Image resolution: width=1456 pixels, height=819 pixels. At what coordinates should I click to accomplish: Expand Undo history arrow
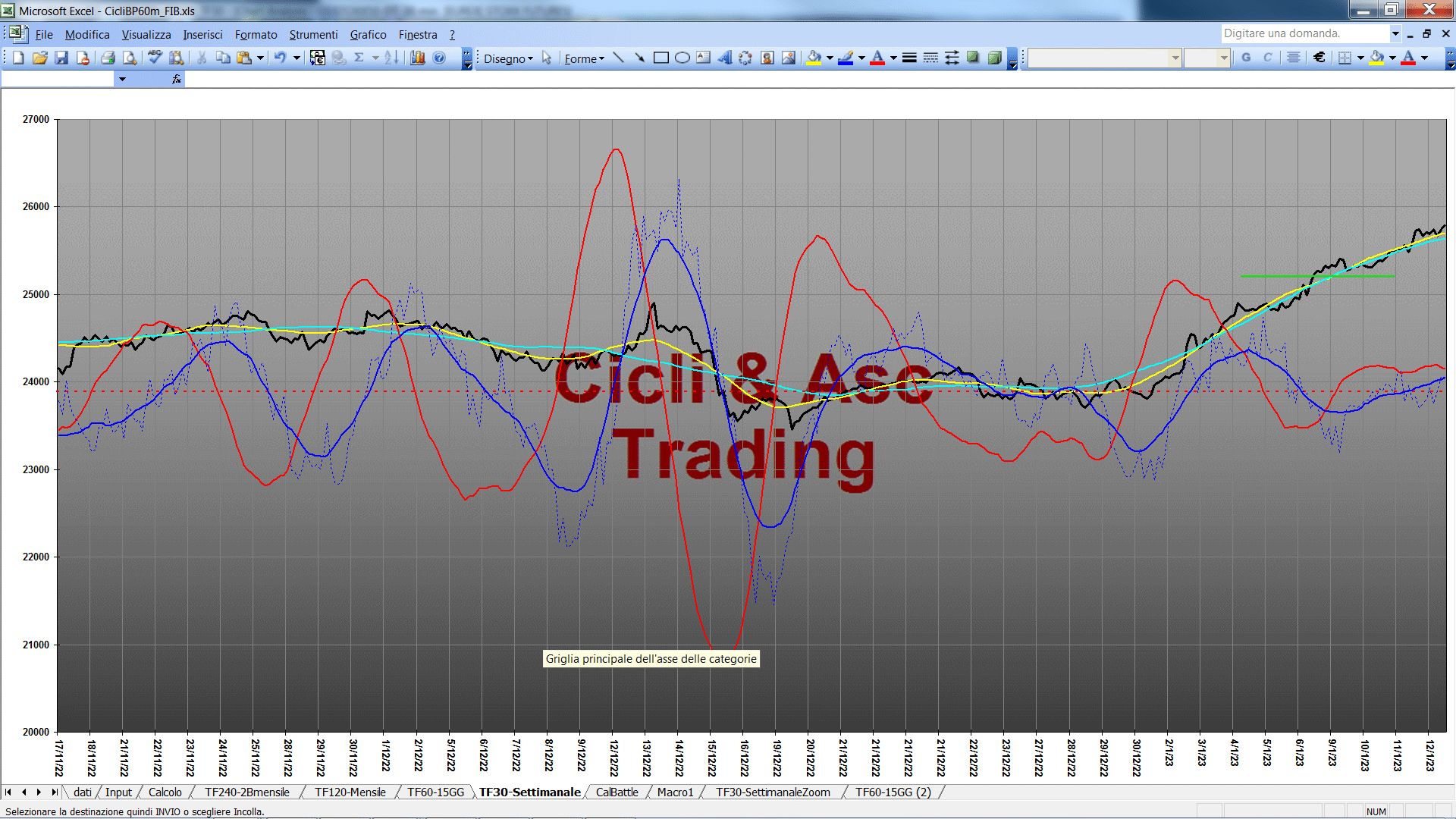(x=297, y=58)
